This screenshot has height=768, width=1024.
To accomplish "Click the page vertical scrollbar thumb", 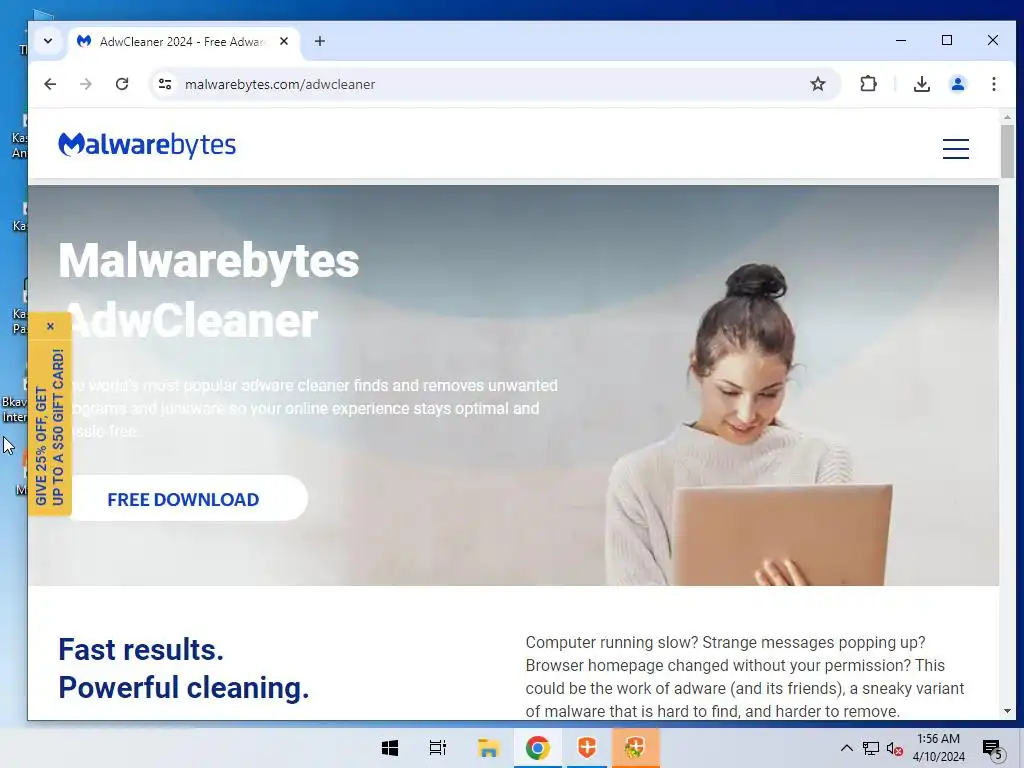I will pos(1007,150).
